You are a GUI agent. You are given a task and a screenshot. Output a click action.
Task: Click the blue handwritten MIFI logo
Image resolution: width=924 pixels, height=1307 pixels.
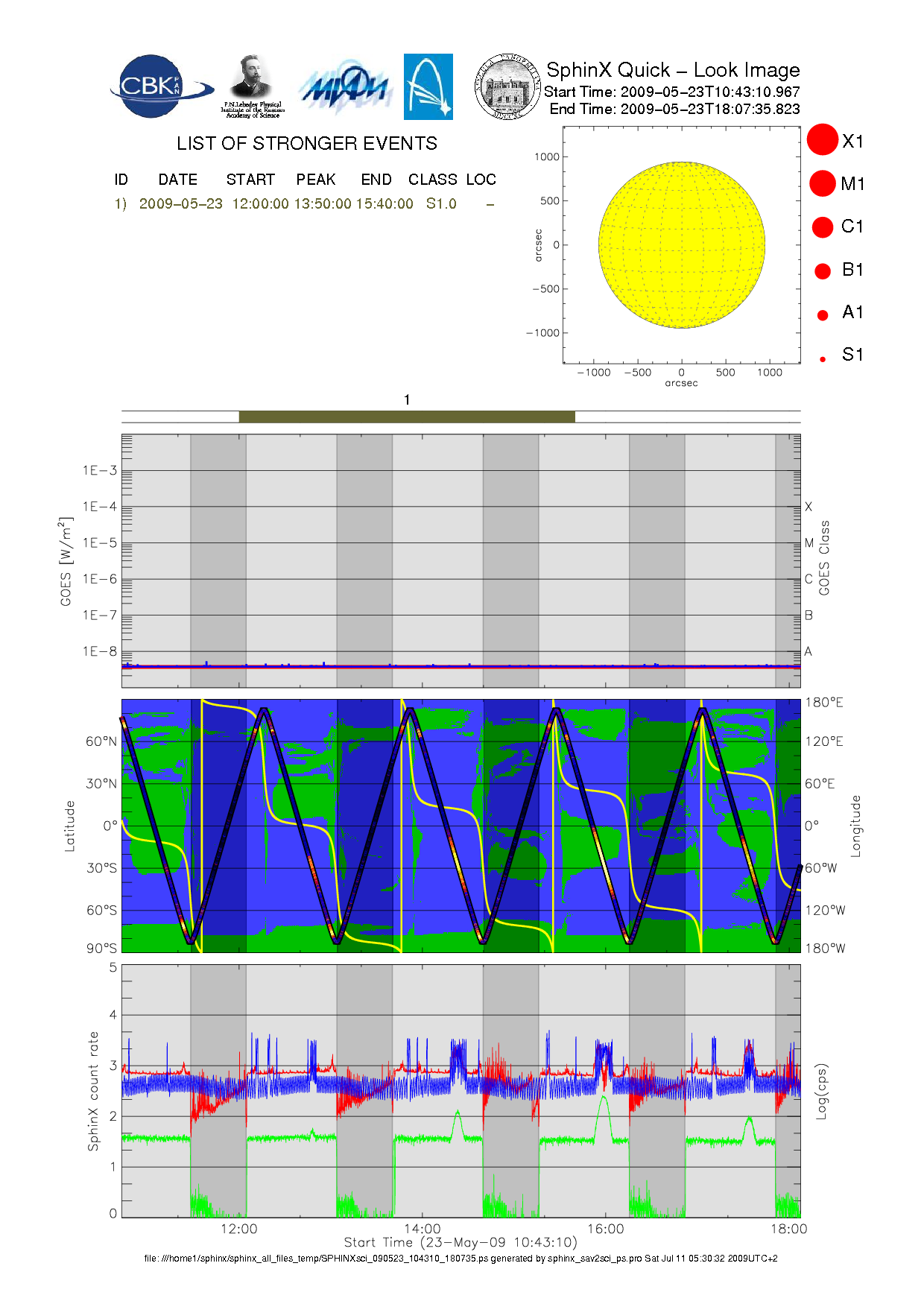(344, 88)
